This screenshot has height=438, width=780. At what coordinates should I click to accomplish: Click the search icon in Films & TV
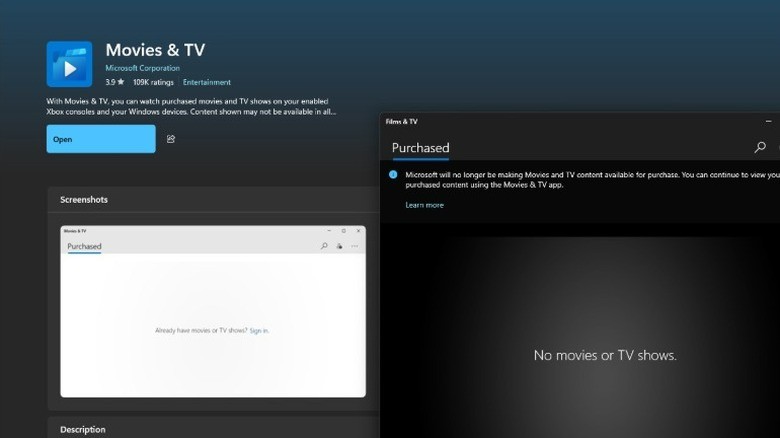click(760, 148)
